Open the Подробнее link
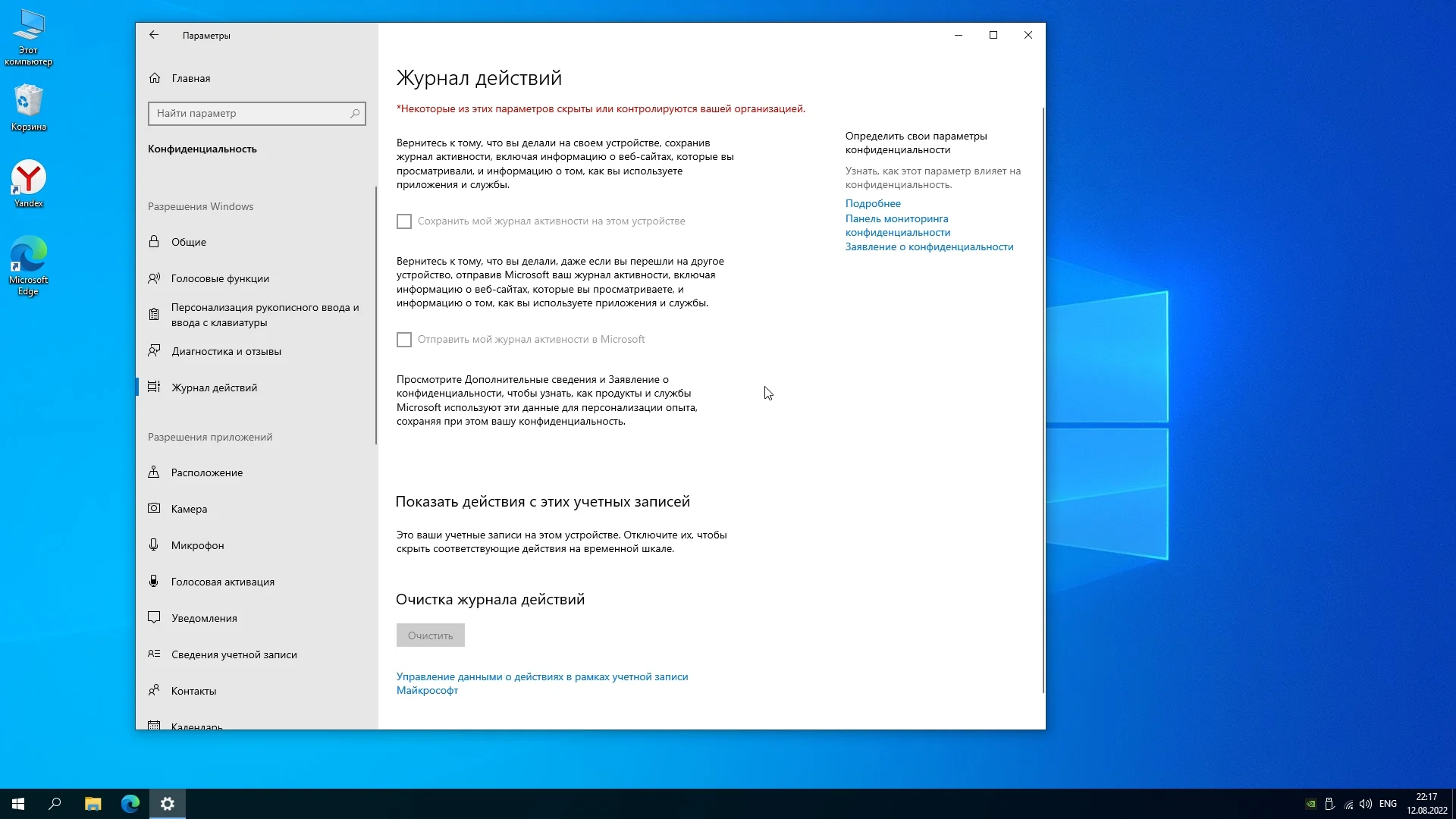The image size is (1456, 819). tap(873, 203)
